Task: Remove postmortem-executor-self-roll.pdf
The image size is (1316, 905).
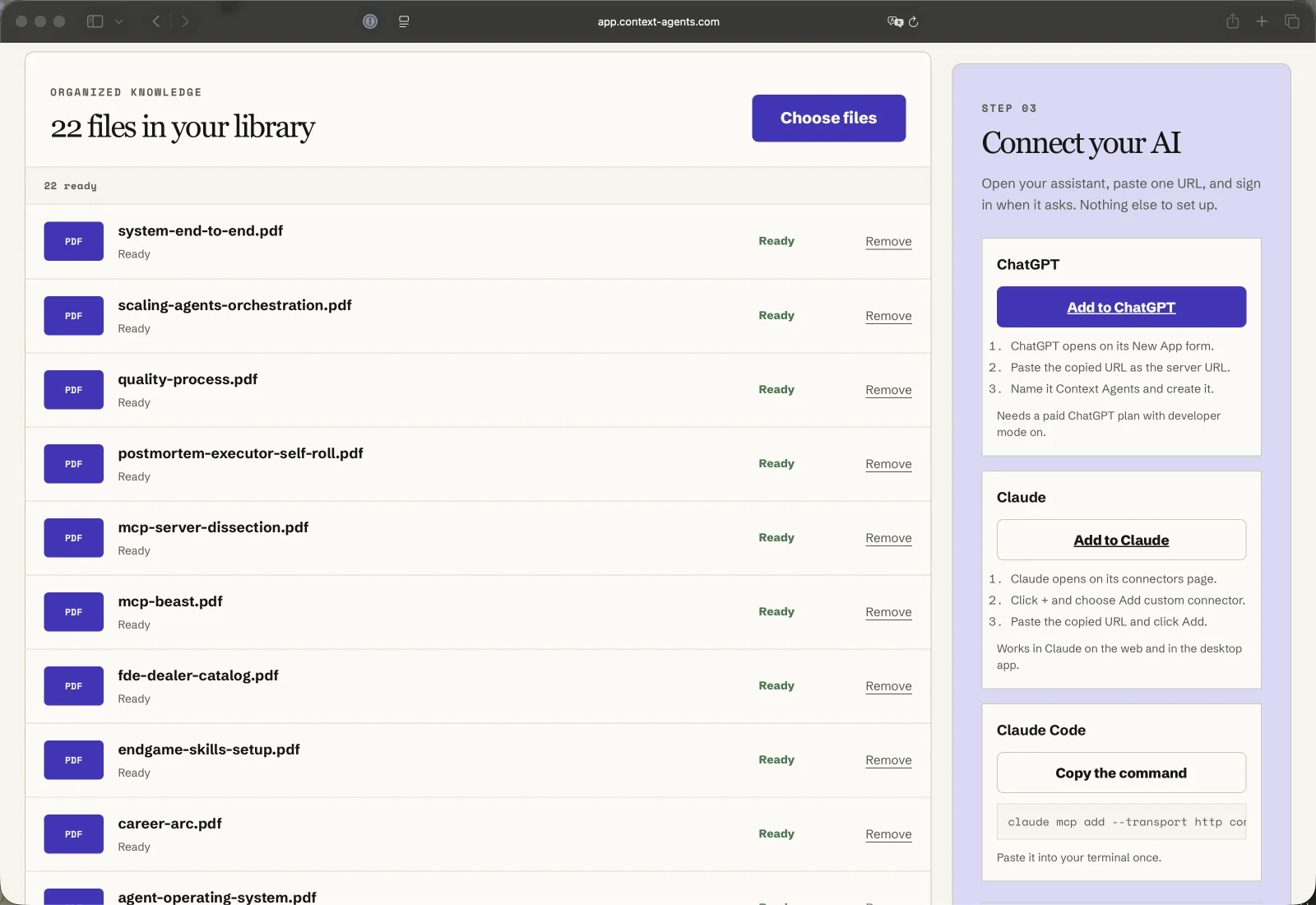Action: (888, 464)
